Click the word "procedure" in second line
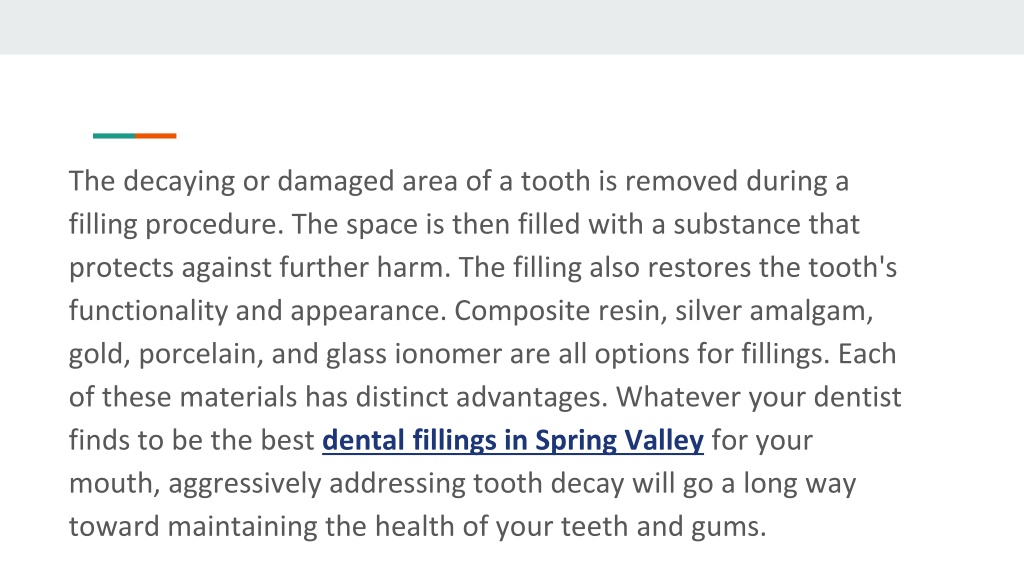Screen dimensions: 1024x576 (x=210, y=225)
